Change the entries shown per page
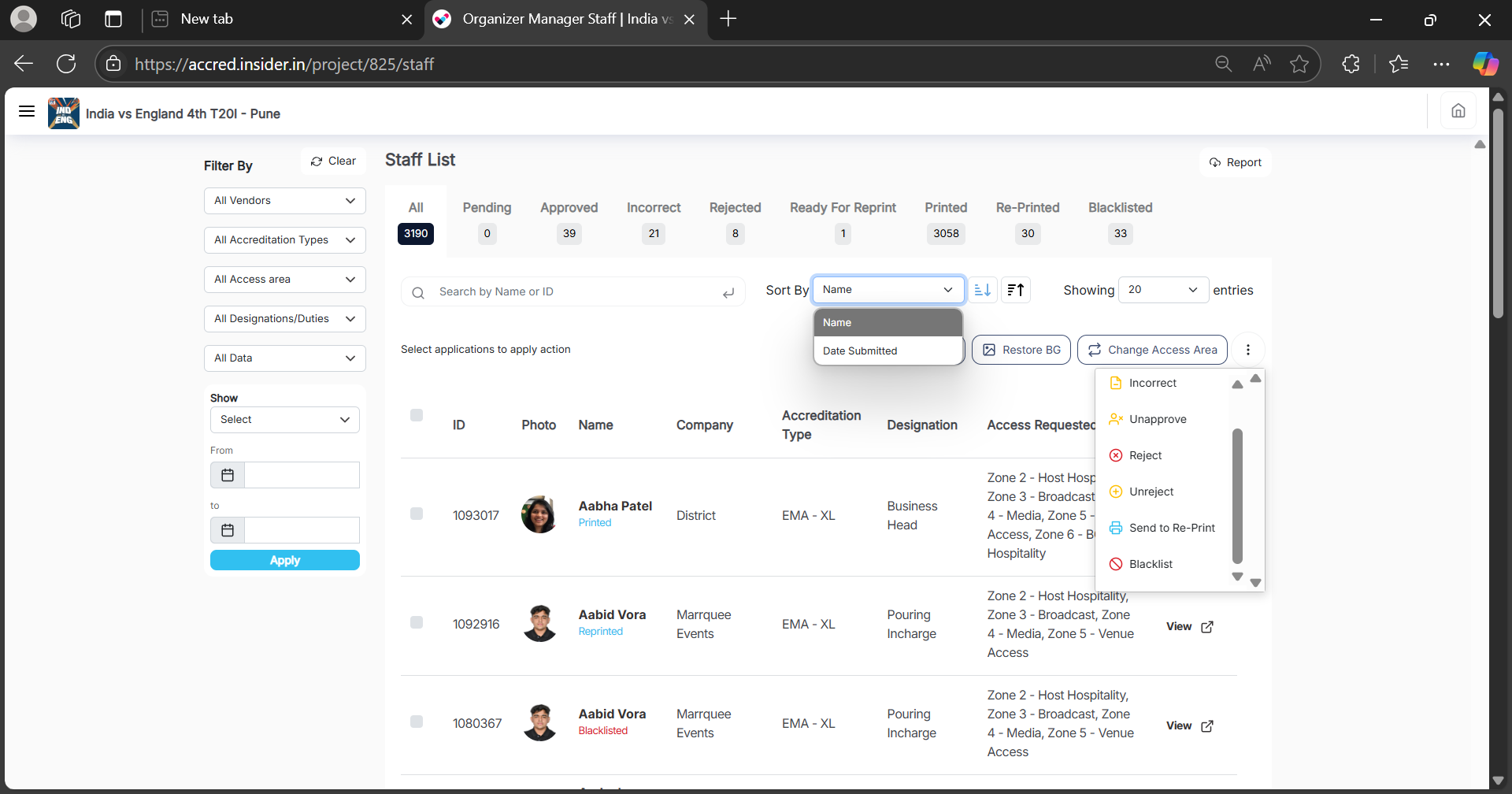 (1163, 290)
